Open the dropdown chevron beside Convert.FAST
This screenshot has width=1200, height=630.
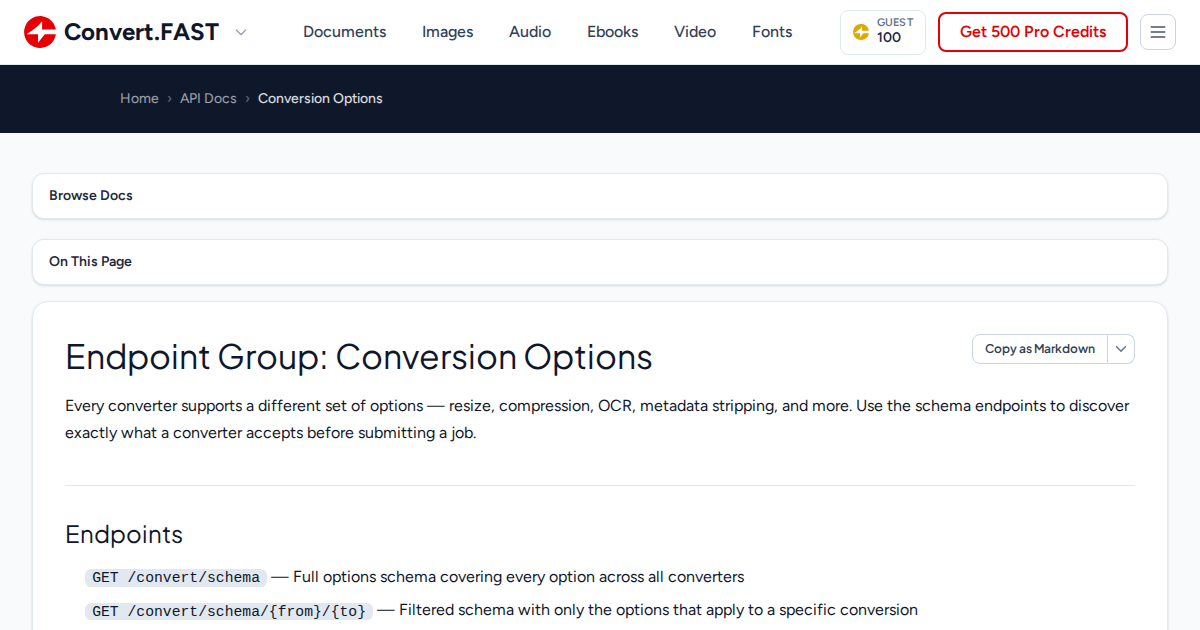[x=240, y=32]
